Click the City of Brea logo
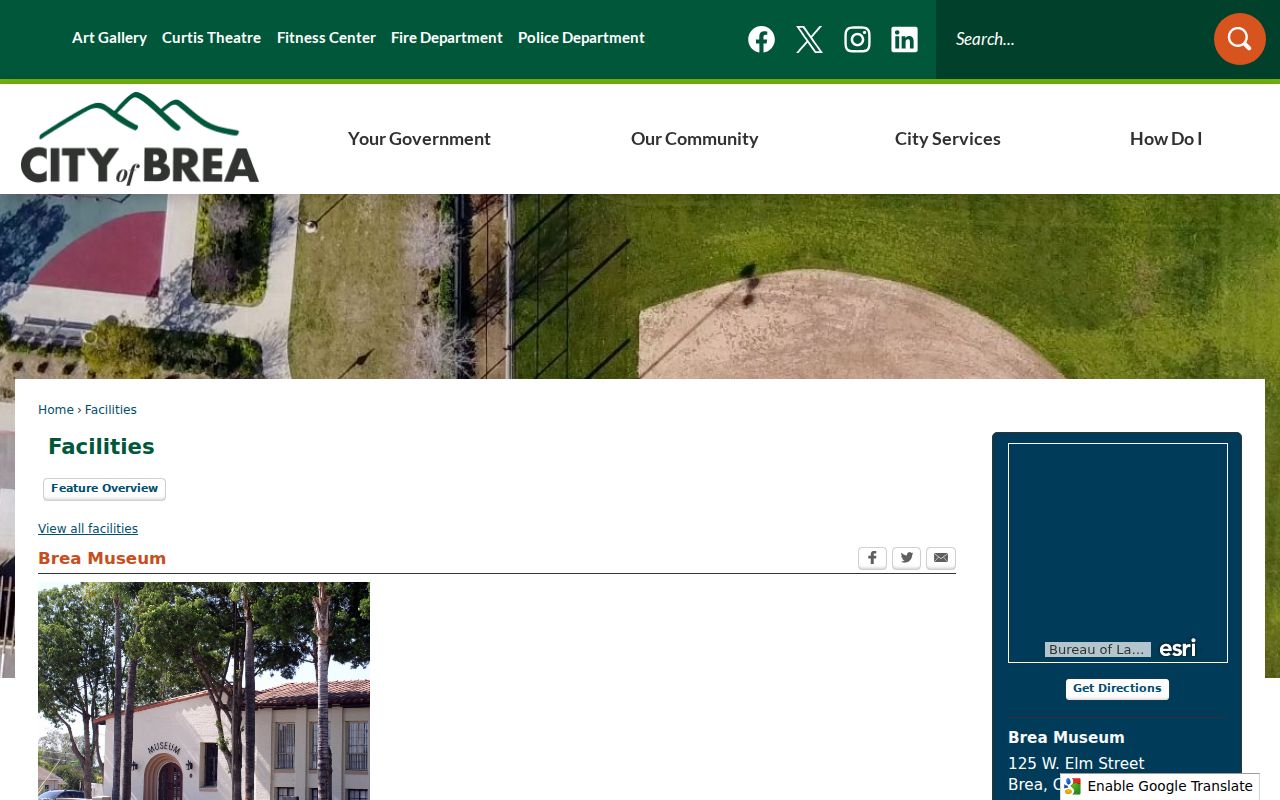The width and height of the screenshot is (1280, 800). tap(140, 138)
